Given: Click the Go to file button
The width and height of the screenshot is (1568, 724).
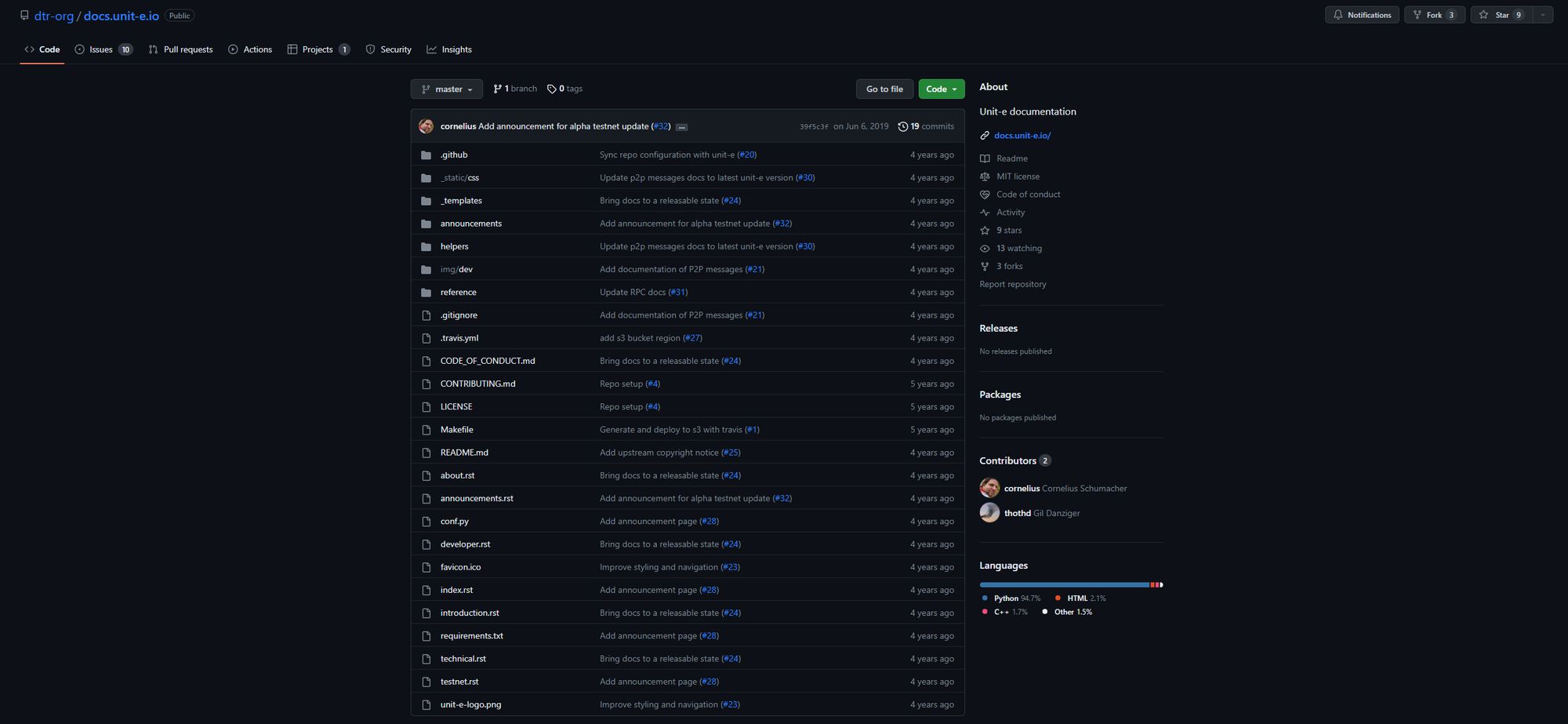Looking at the screenshot, I should 884,89.
